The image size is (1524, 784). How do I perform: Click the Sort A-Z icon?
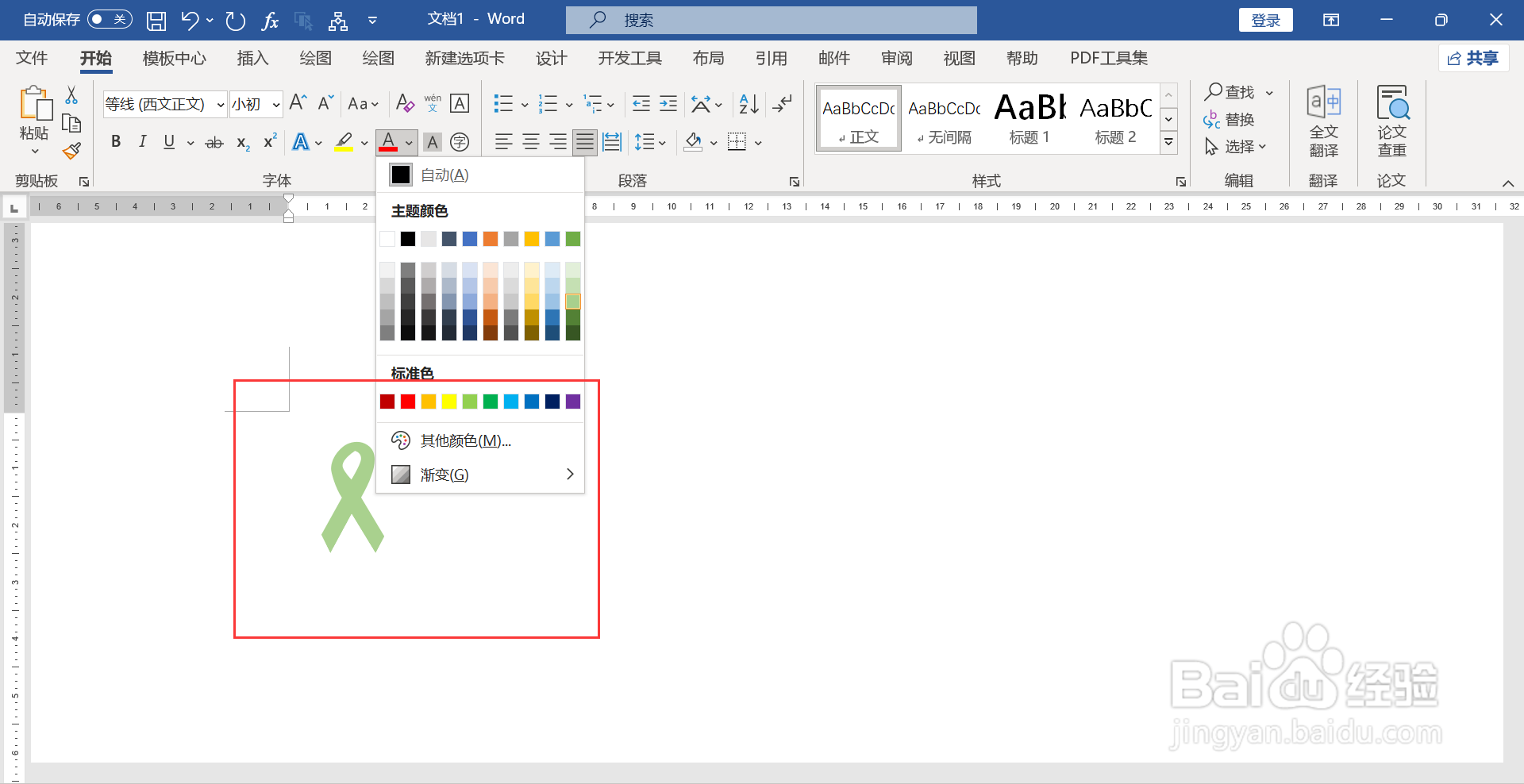click(749, 104)
